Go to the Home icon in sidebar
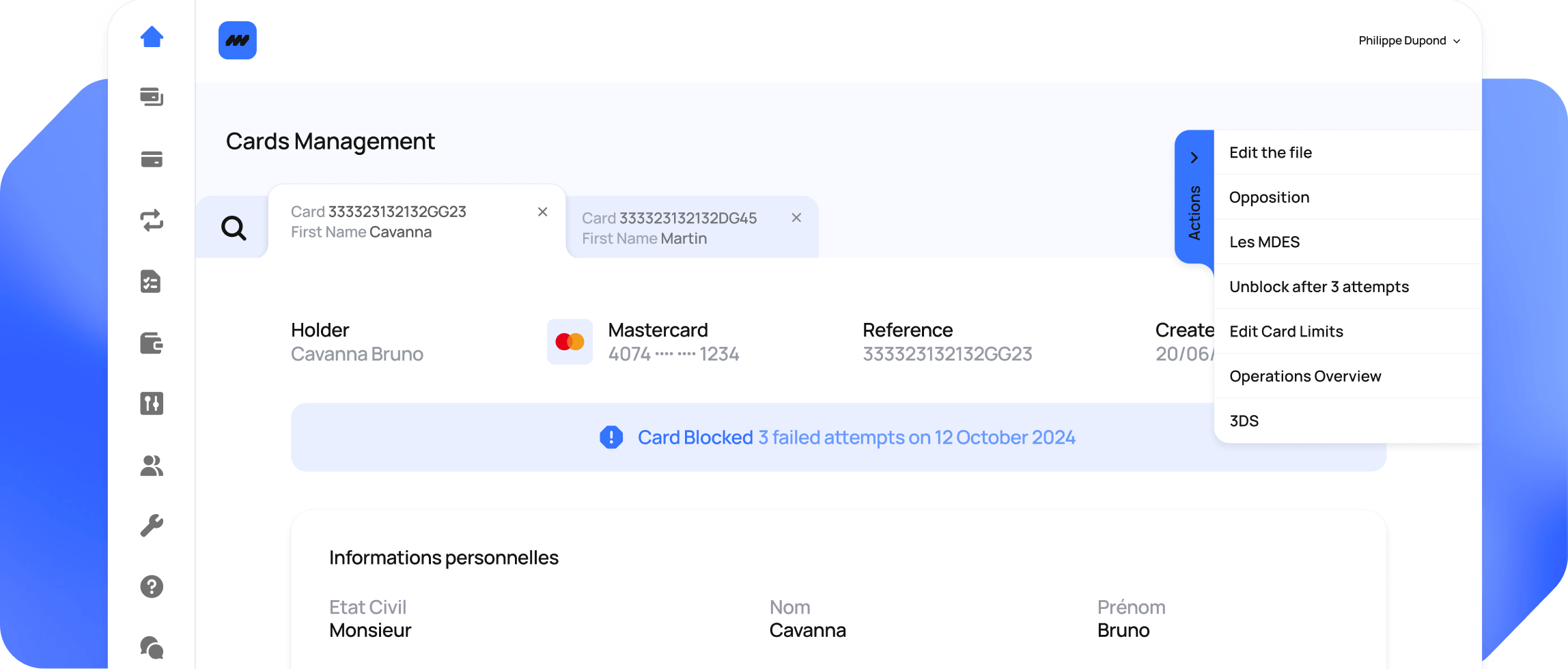The width and height of the screenshot is (1568, 669). pos(152,37)
